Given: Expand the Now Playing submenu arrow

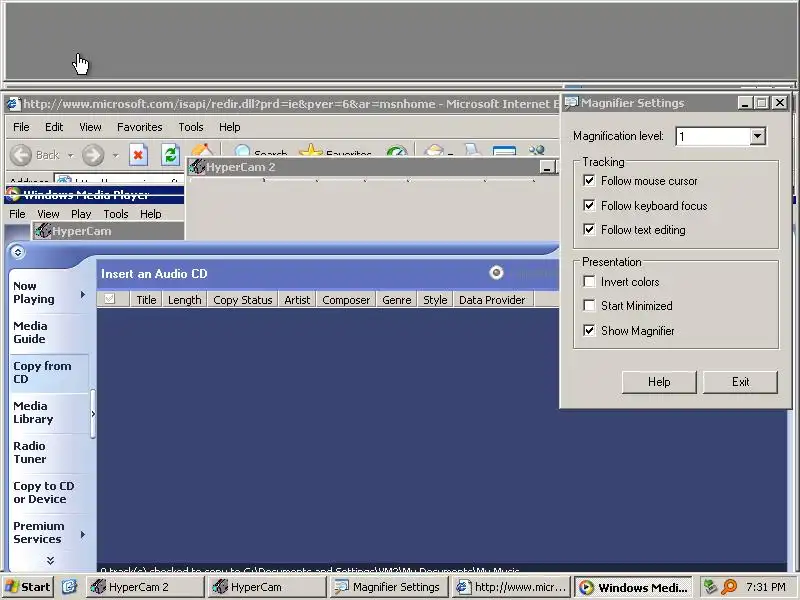Looking at the screenshot, I should tap(83, 294).
